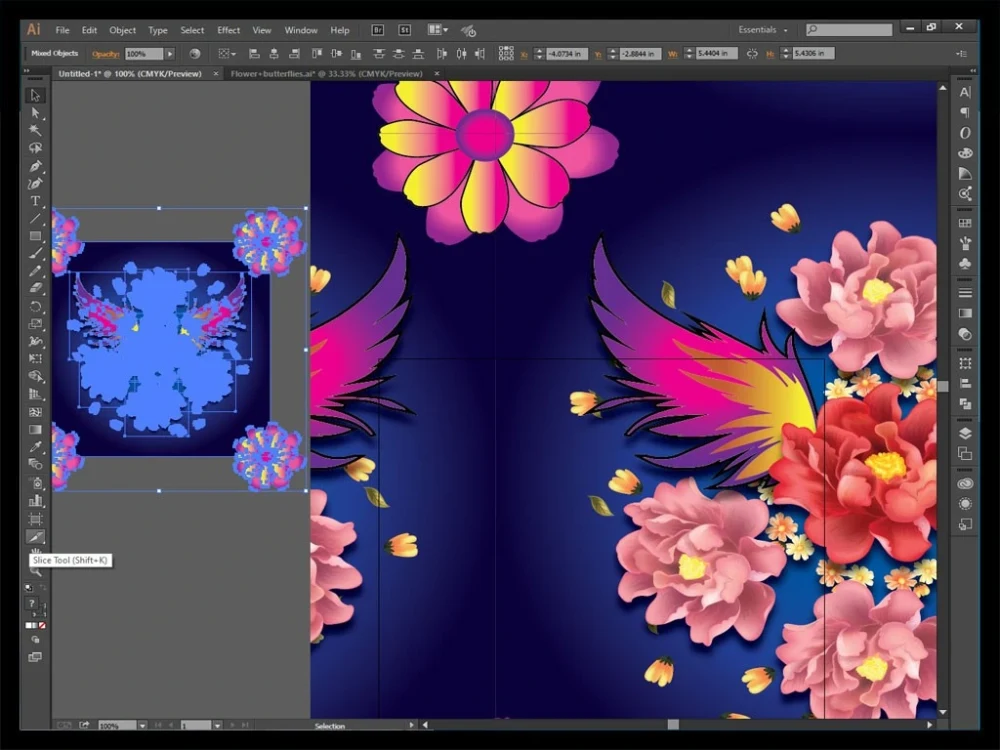Open the Symbols panel club icon
The width and height of the screenshot is (1000, 750).
coord(965,263)
